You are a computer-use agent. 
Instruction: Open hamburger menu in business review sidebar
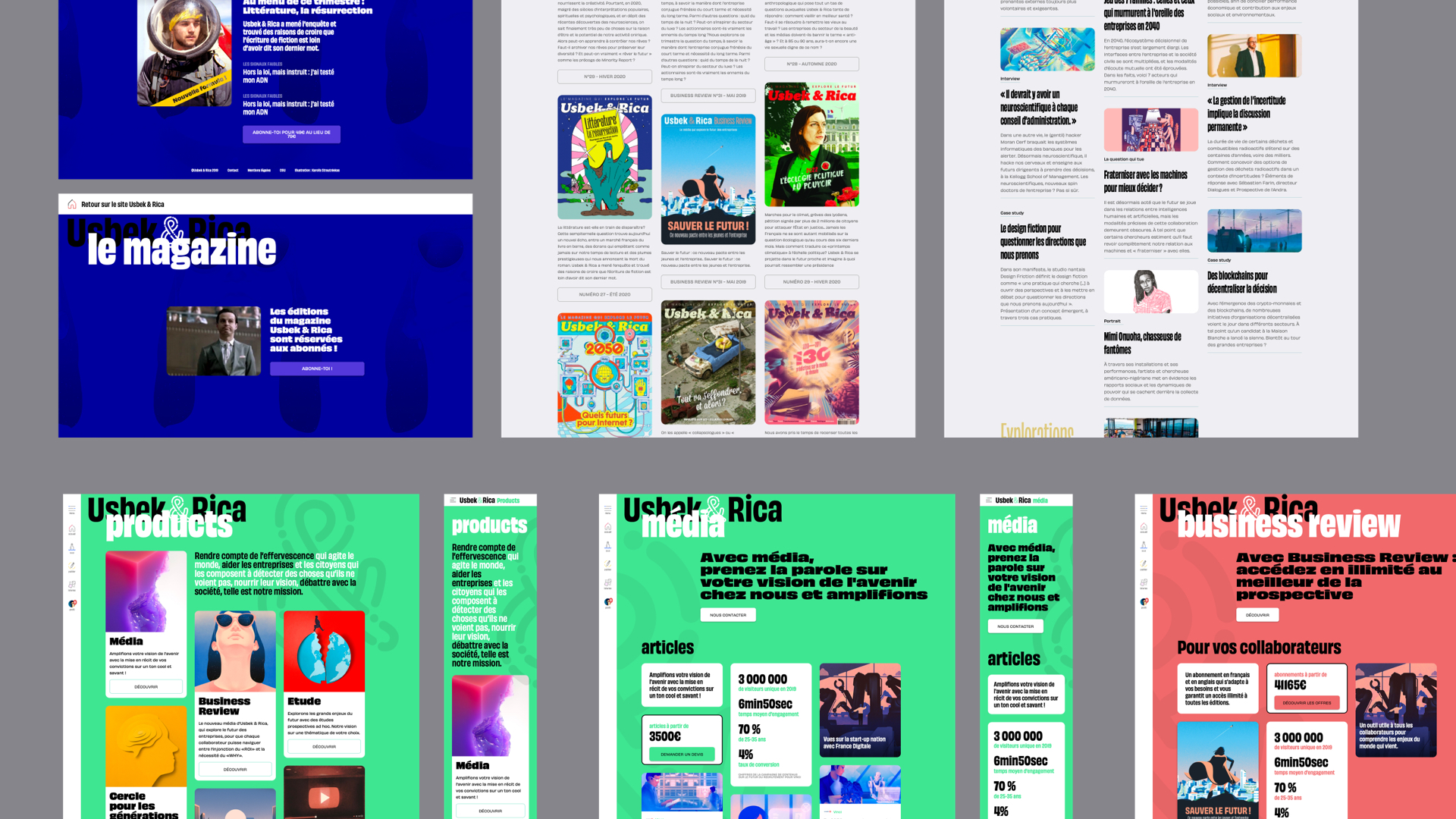[x=1144, y=508]
